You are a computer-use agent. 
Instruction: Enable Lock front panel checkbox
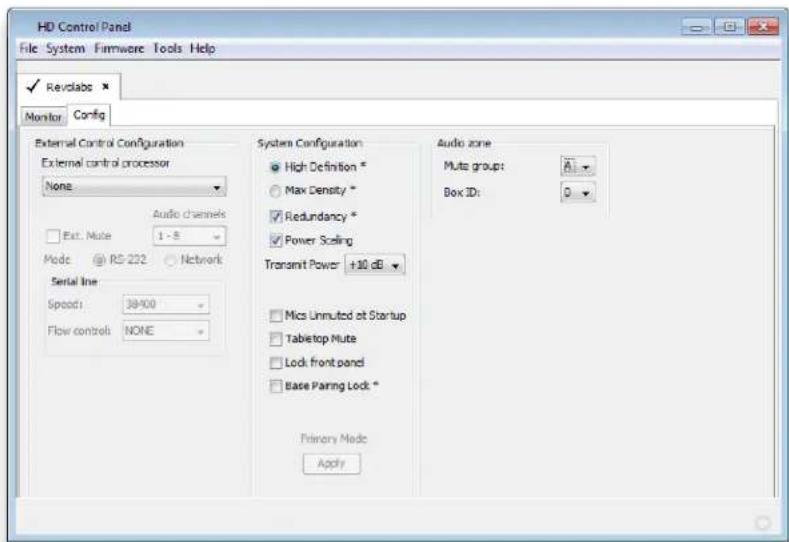point(276,362)
